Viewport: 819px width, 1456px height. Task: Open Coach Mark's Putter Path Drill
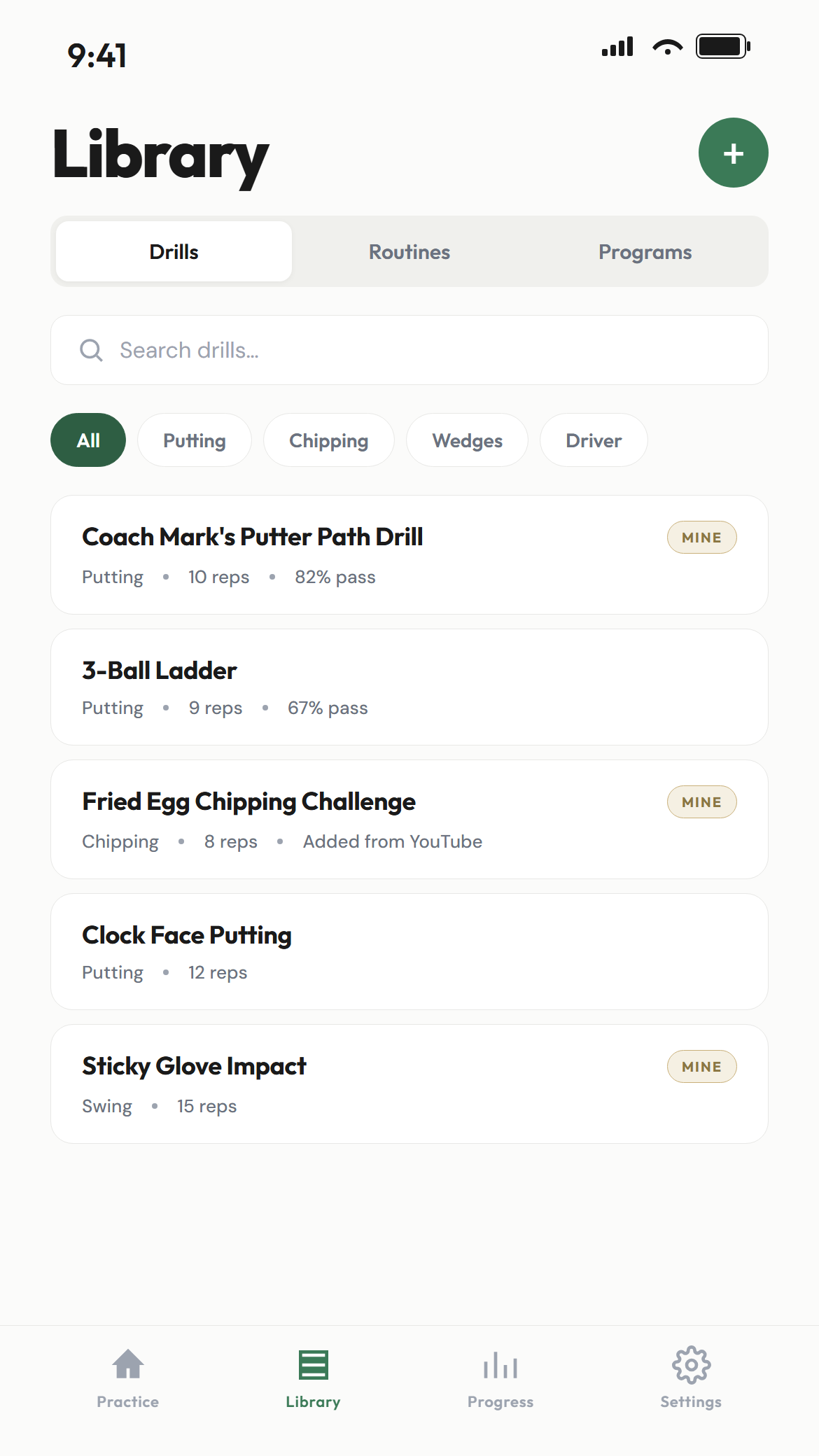coord(350,554)
